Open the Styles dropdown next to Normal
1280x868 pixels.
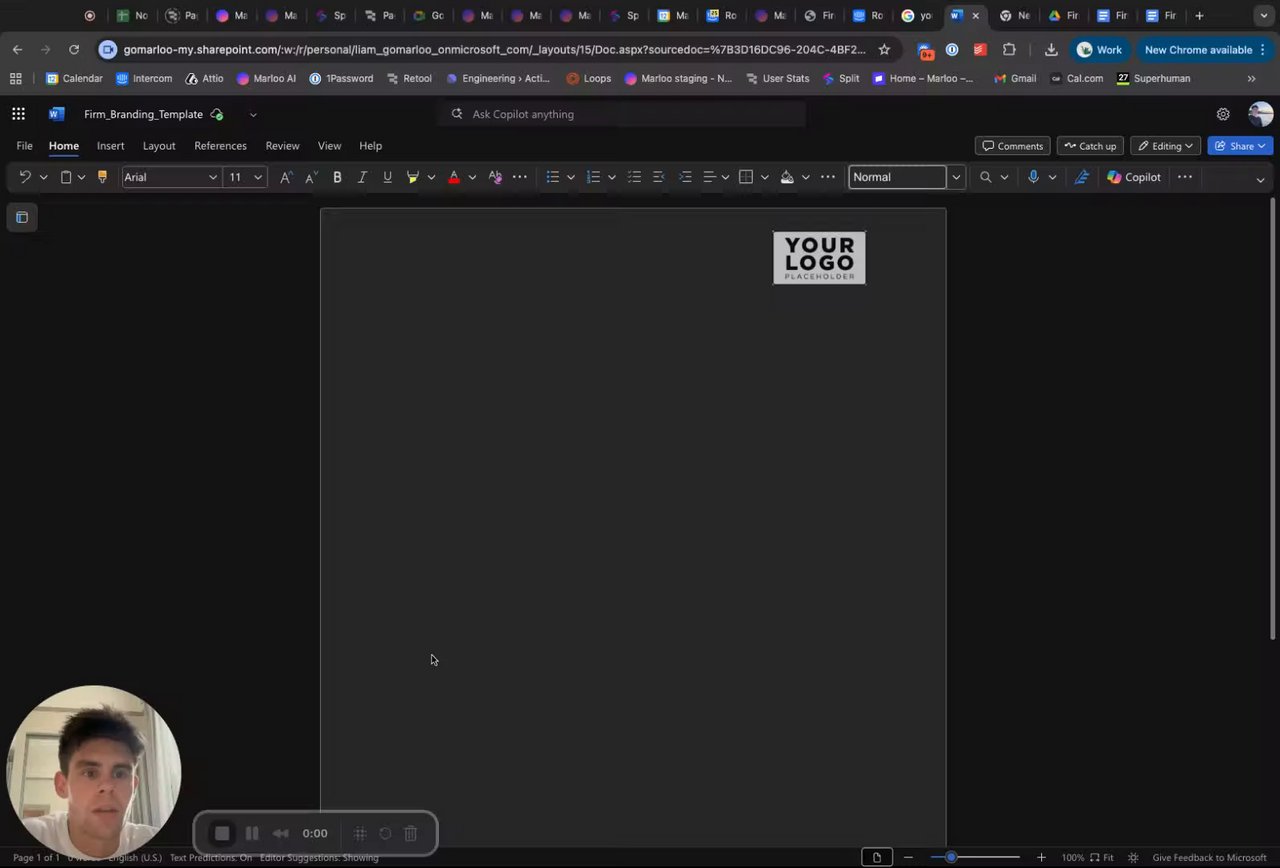click(956, 177)
